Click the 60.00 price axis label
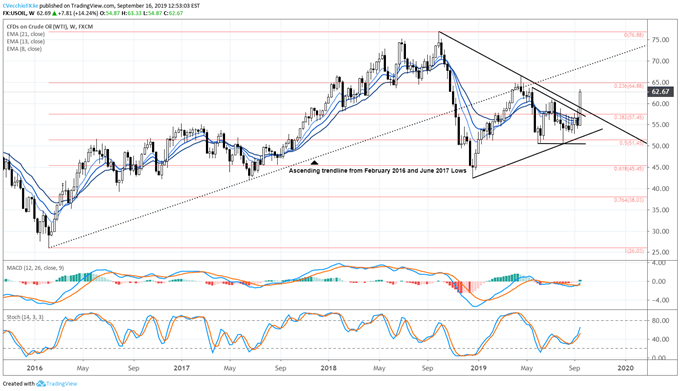Viewport: 680px width, 391px height. pyautogui.click(x=660, y=104)
